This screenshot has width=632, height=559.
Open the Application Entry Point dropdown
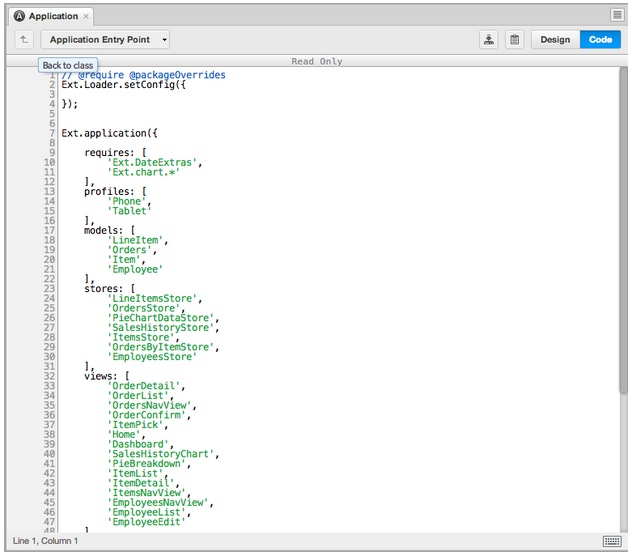click(107, 40)
